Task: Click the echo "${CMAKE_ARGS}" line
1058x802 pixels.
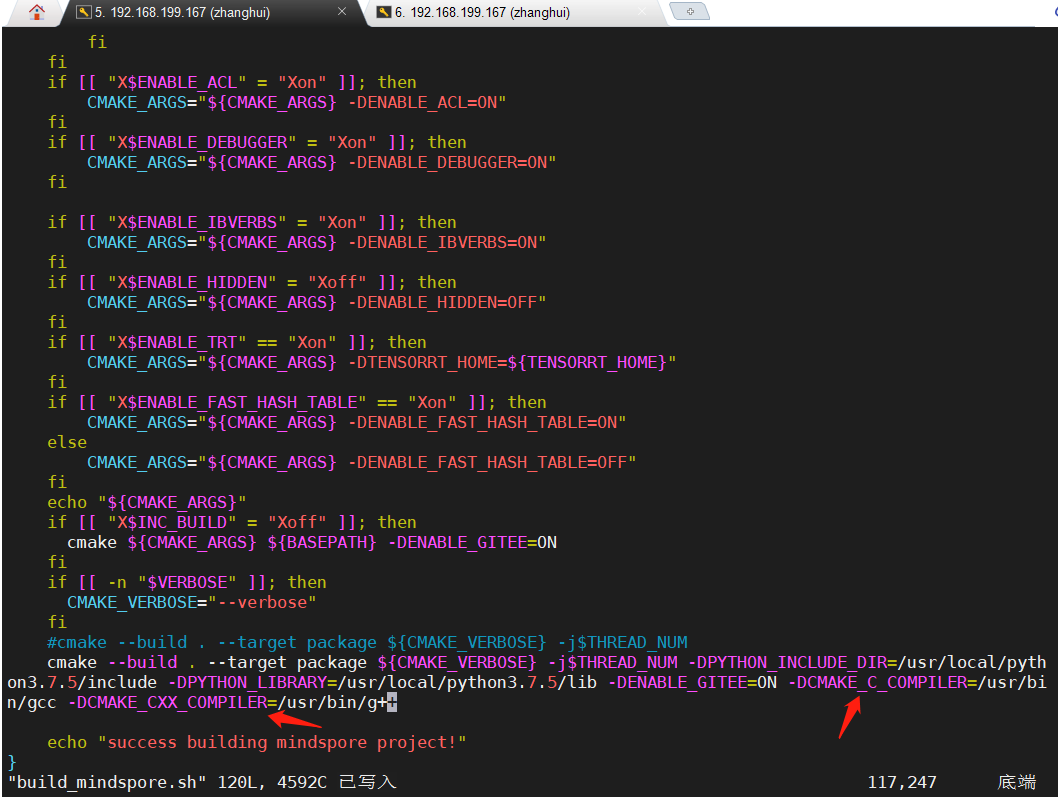Action: click(146, 503)
